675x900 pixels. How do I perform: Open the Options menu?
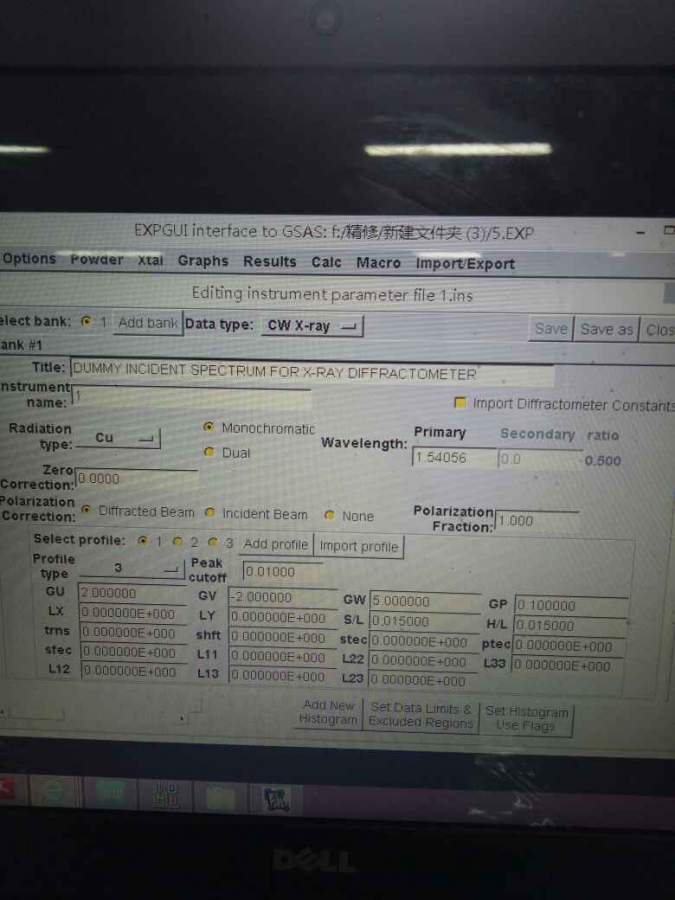click(x=29, y=258)
